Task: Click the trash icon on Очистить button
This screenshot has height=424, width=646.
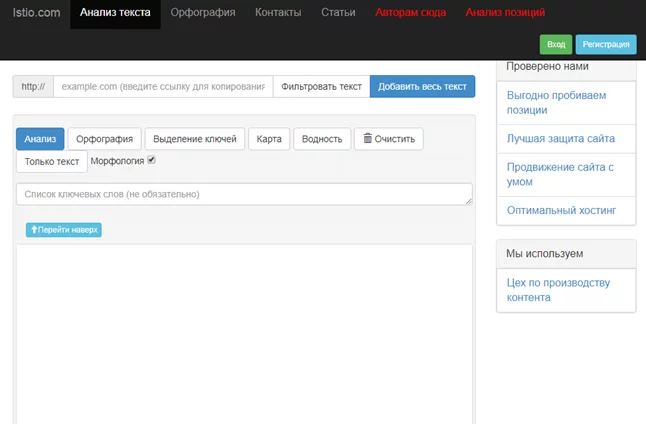Action: click(367, 138)
